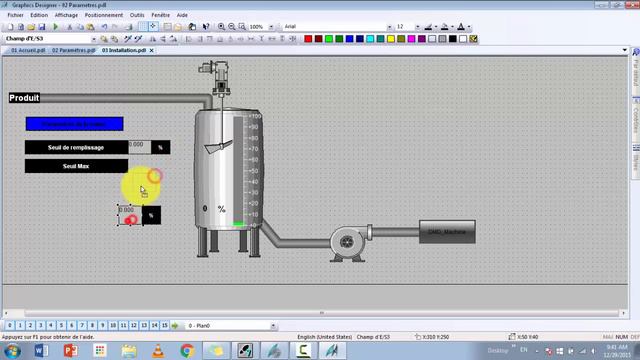Click the fill color bucket icon

444,27
